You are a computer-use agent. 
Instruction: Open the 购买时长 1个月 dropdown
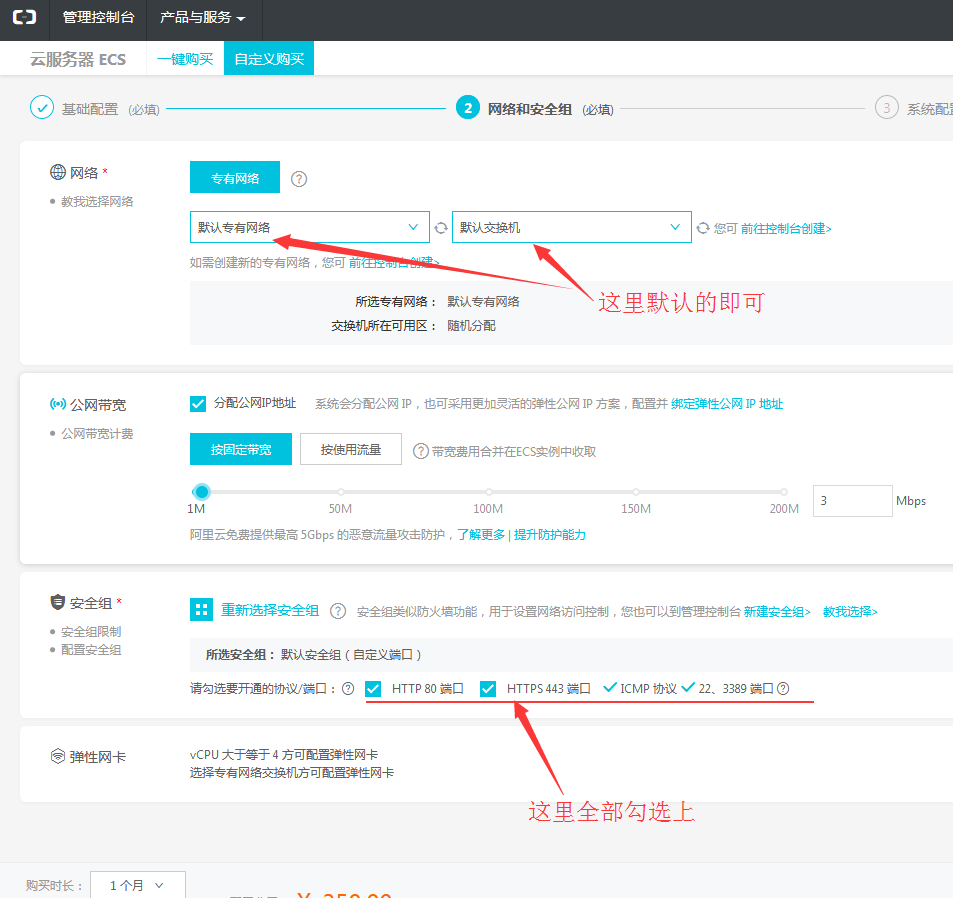pyautogui.click(x=137, y=885)
